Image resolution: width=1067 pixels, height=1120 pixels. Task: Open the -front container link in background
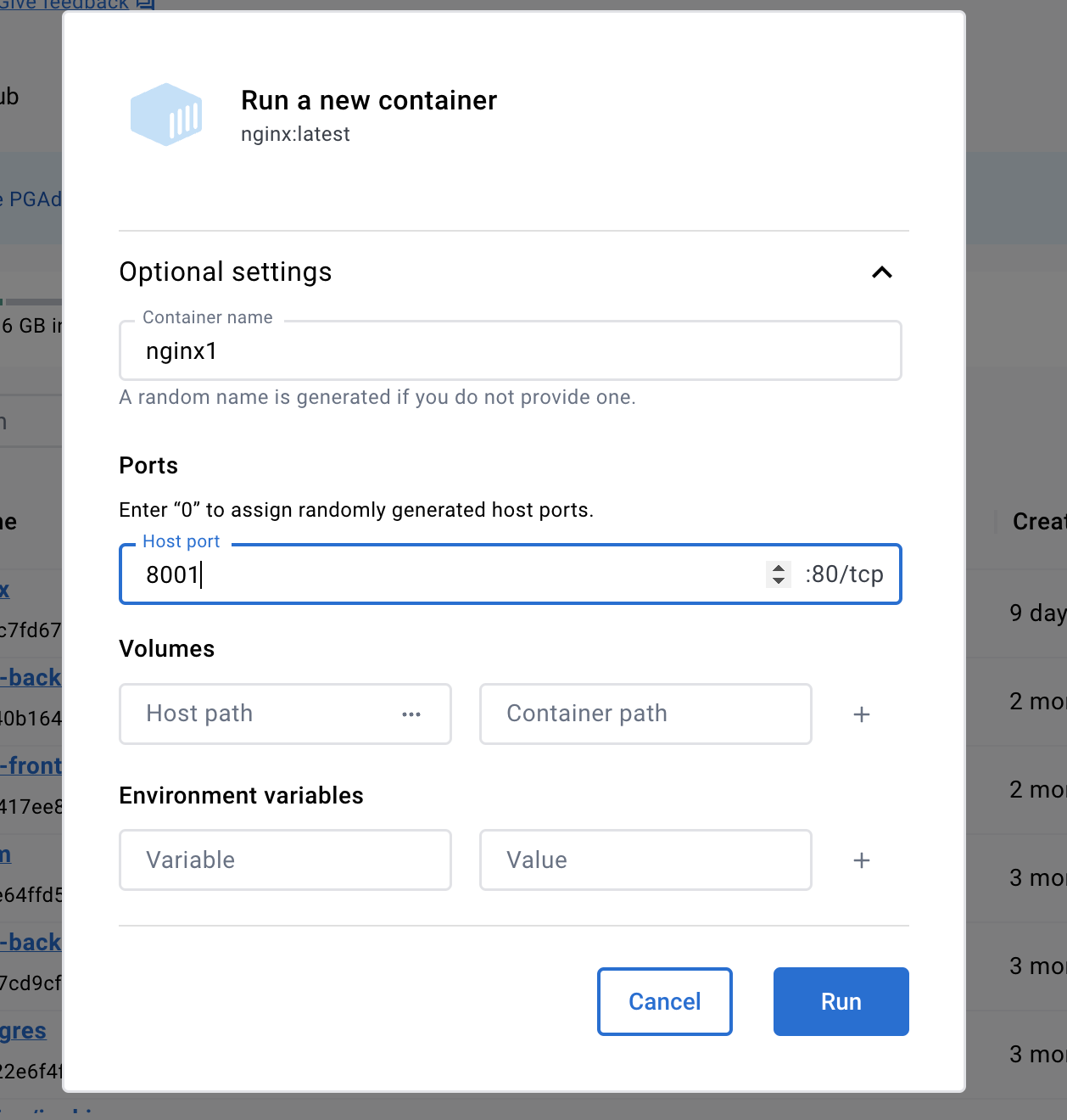pyautogui.click(x=31, y=765)
